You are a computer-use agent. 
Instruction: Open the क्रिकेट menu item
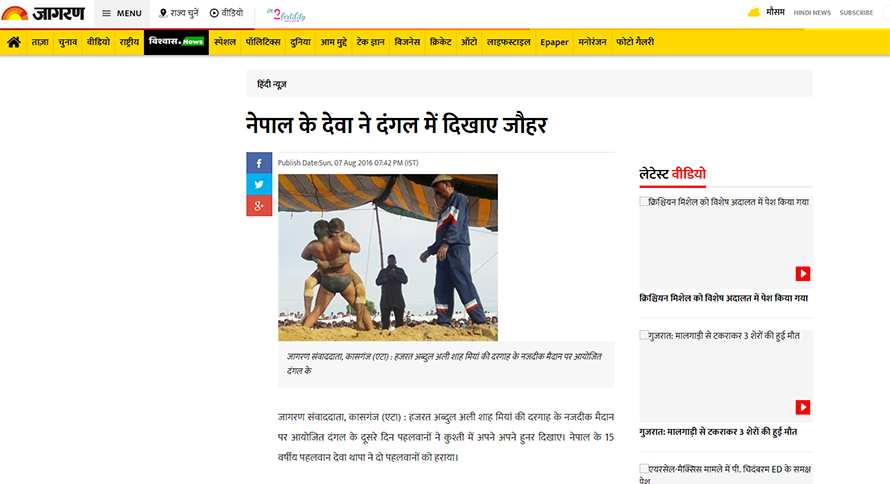pyautogui.click(x=440, y=42)
